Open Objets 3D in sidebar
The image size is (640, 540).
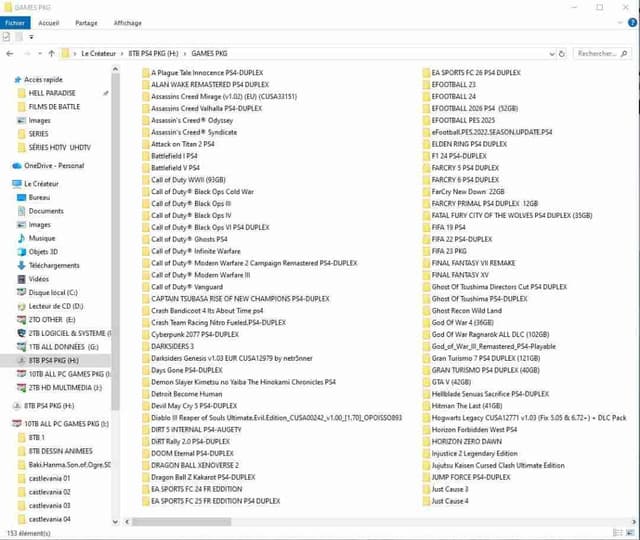[43, 252]
